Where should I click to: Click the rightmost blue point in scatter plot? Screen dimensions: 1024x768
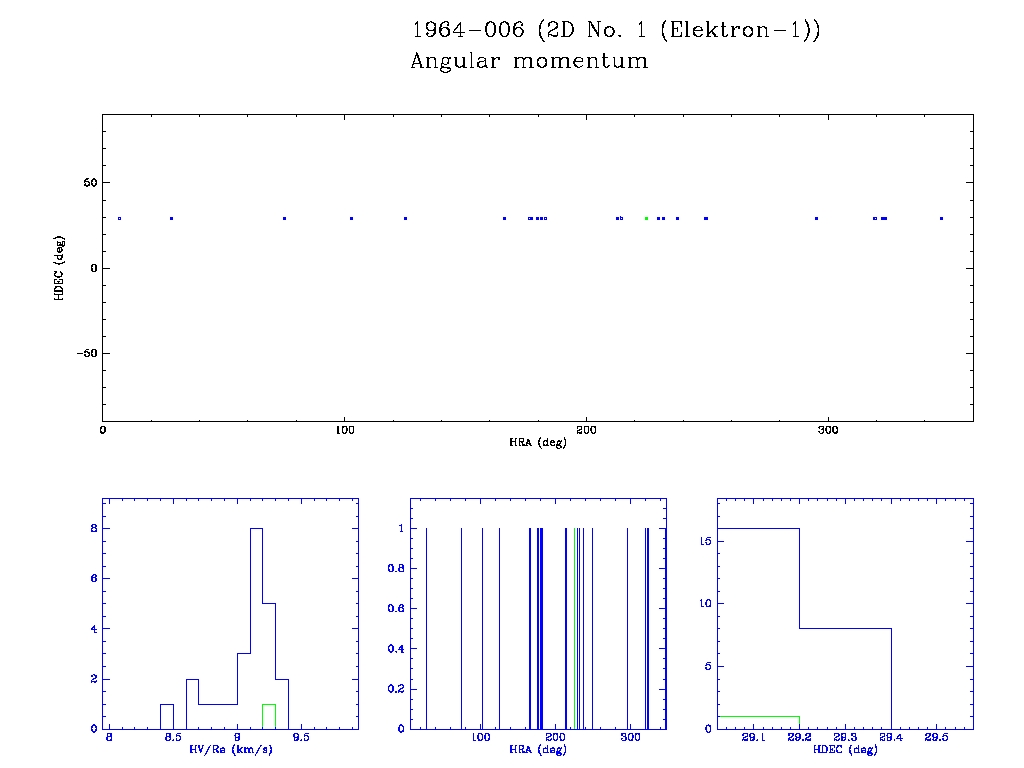click(941, 218)
